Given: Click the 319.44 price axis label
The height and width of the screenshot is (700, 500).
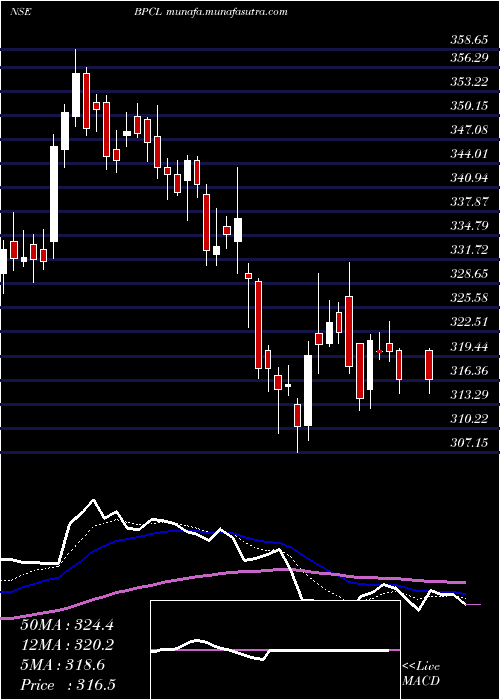Looking at the screenshot, I should [468, 347].
